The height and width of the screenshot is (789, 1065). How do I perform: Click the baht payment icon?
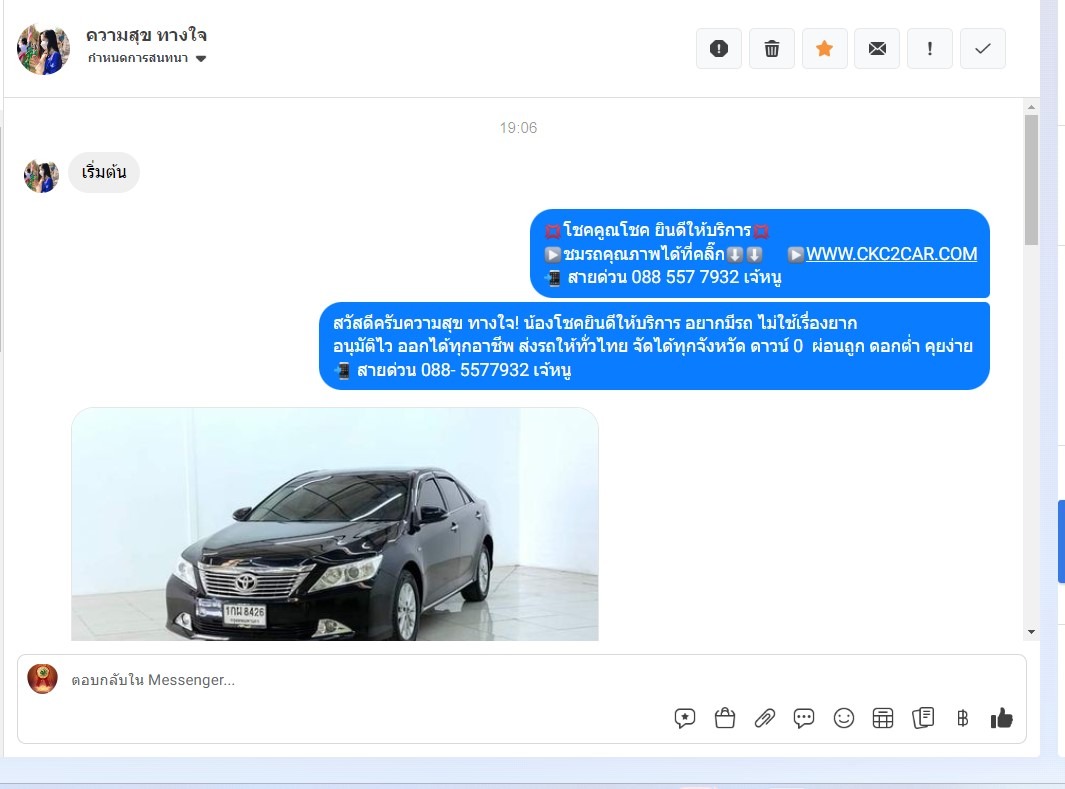tap(962, 718)
